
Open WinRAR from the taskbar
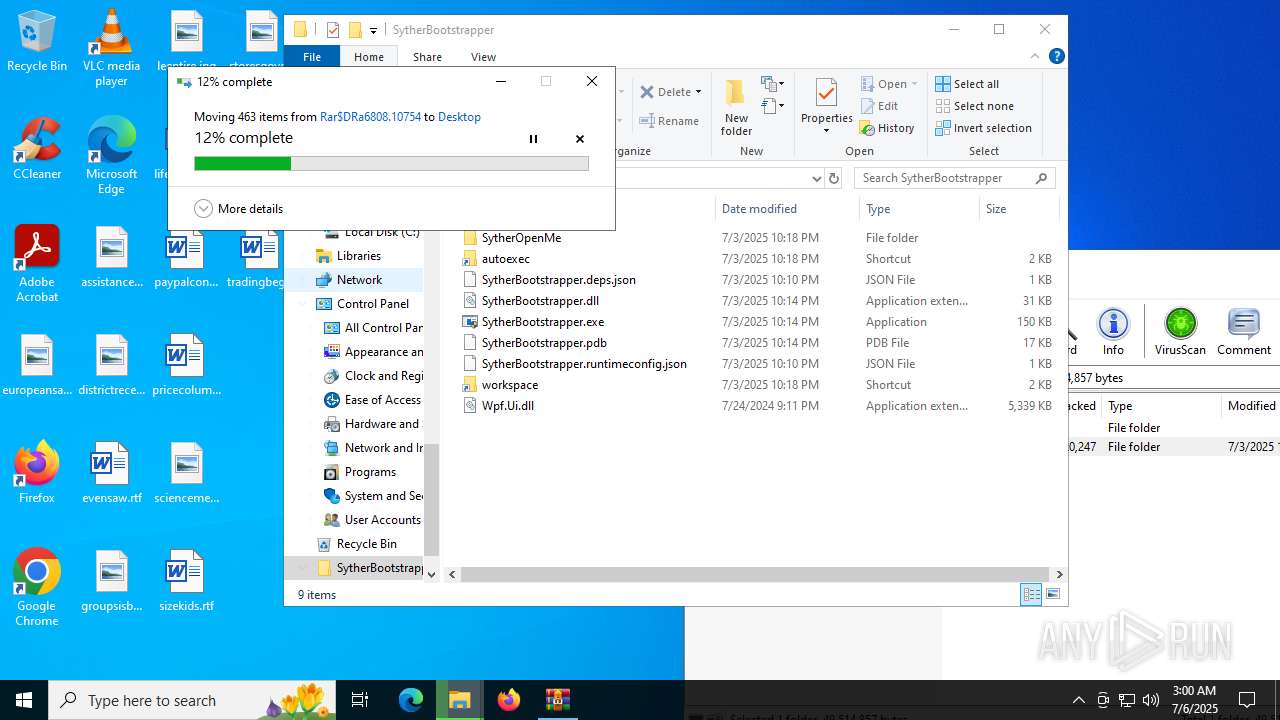tap(557, 700)
